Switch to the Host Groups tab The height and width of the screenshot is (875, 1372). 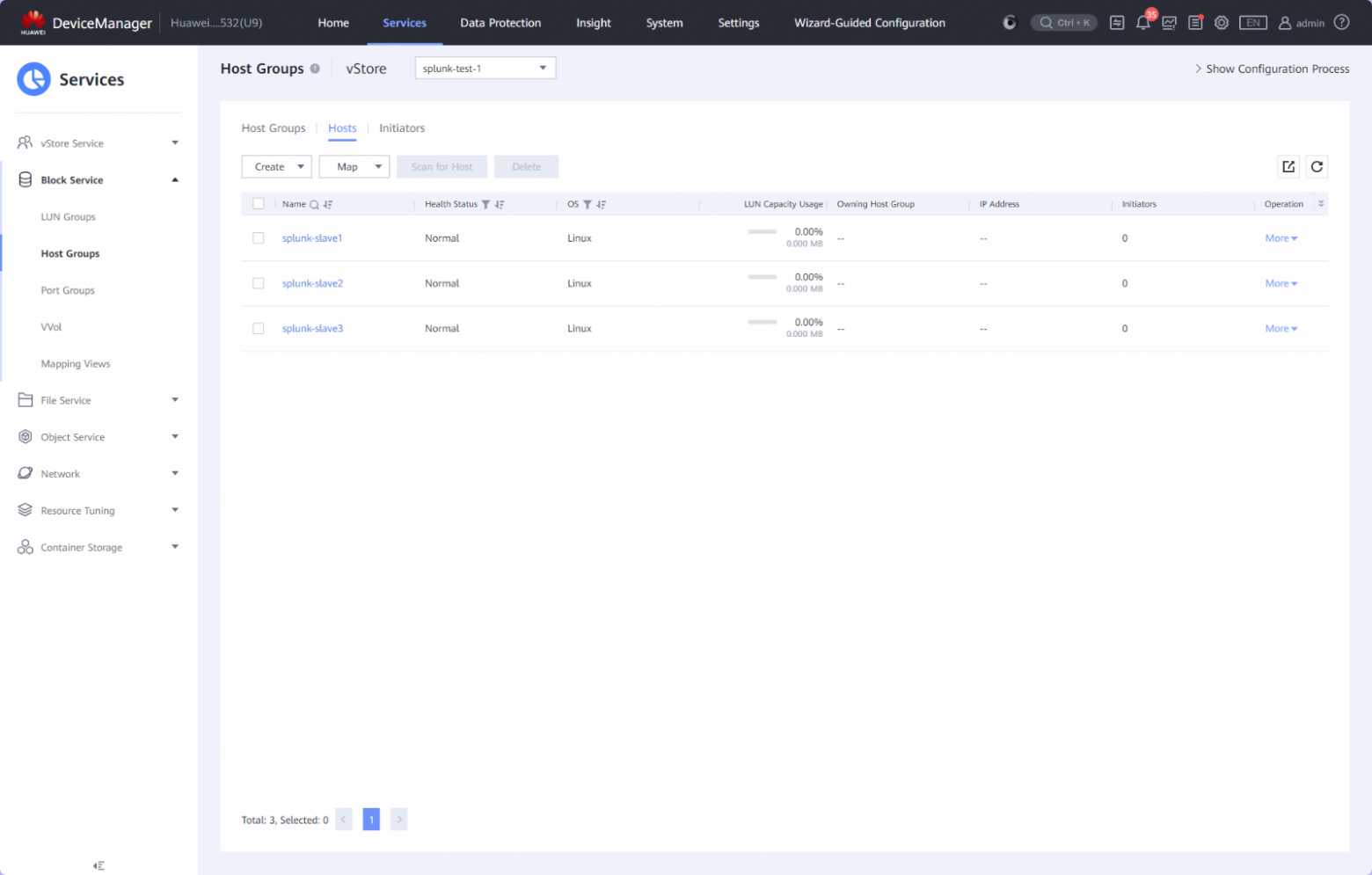pyautogui.click(x=274, y=128)
